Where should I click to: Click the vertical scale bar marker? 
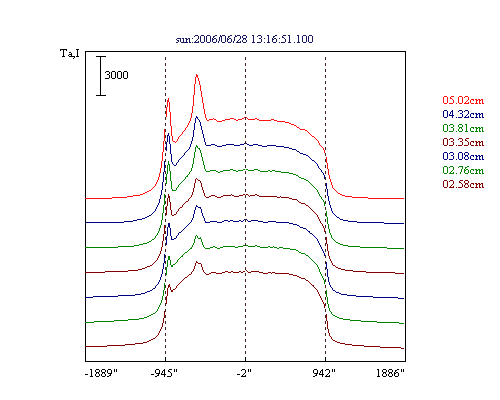[101, 76]
